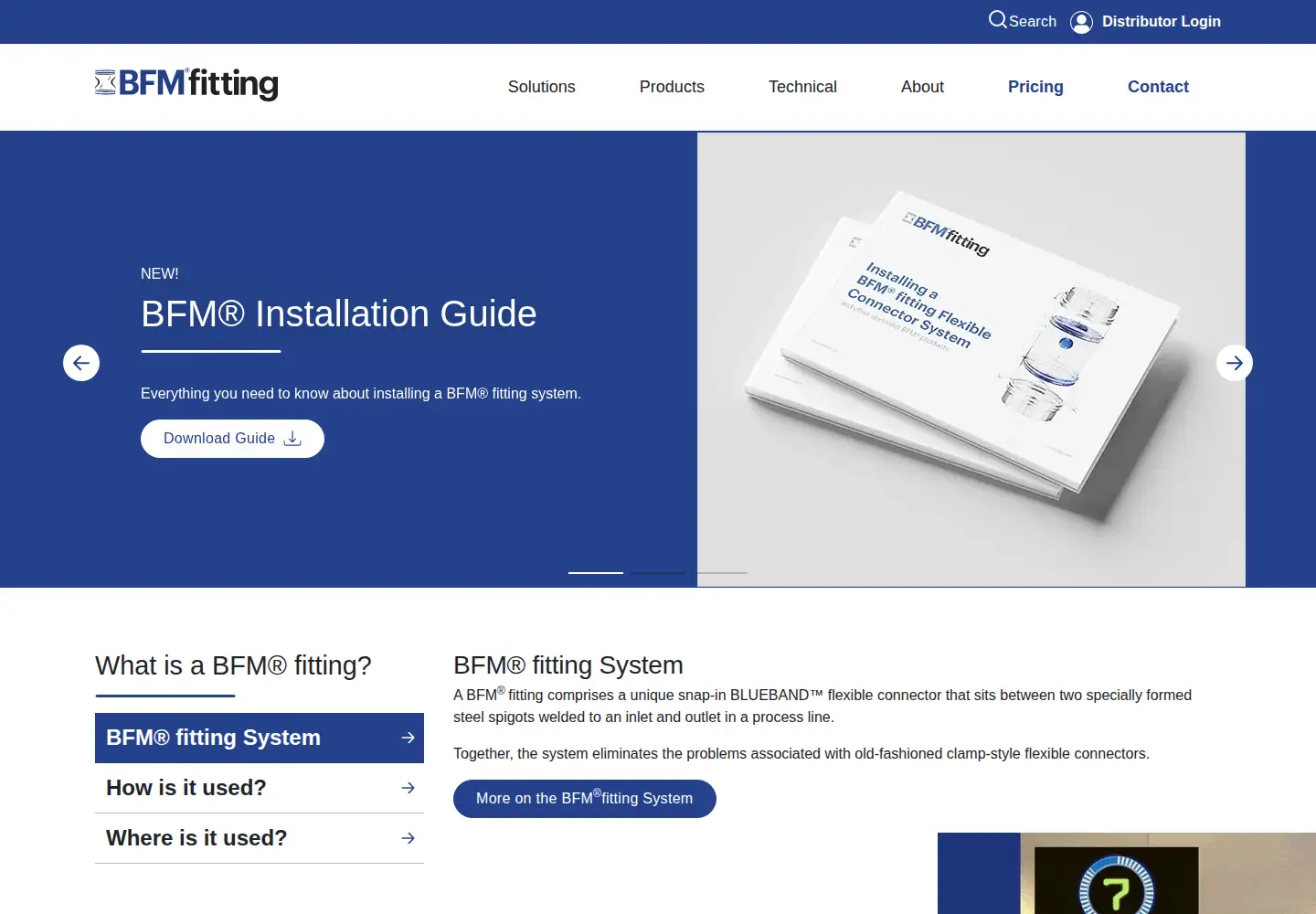Click the Search text label
Screen dimensions: 1316x914
(x=1033, y=21)
